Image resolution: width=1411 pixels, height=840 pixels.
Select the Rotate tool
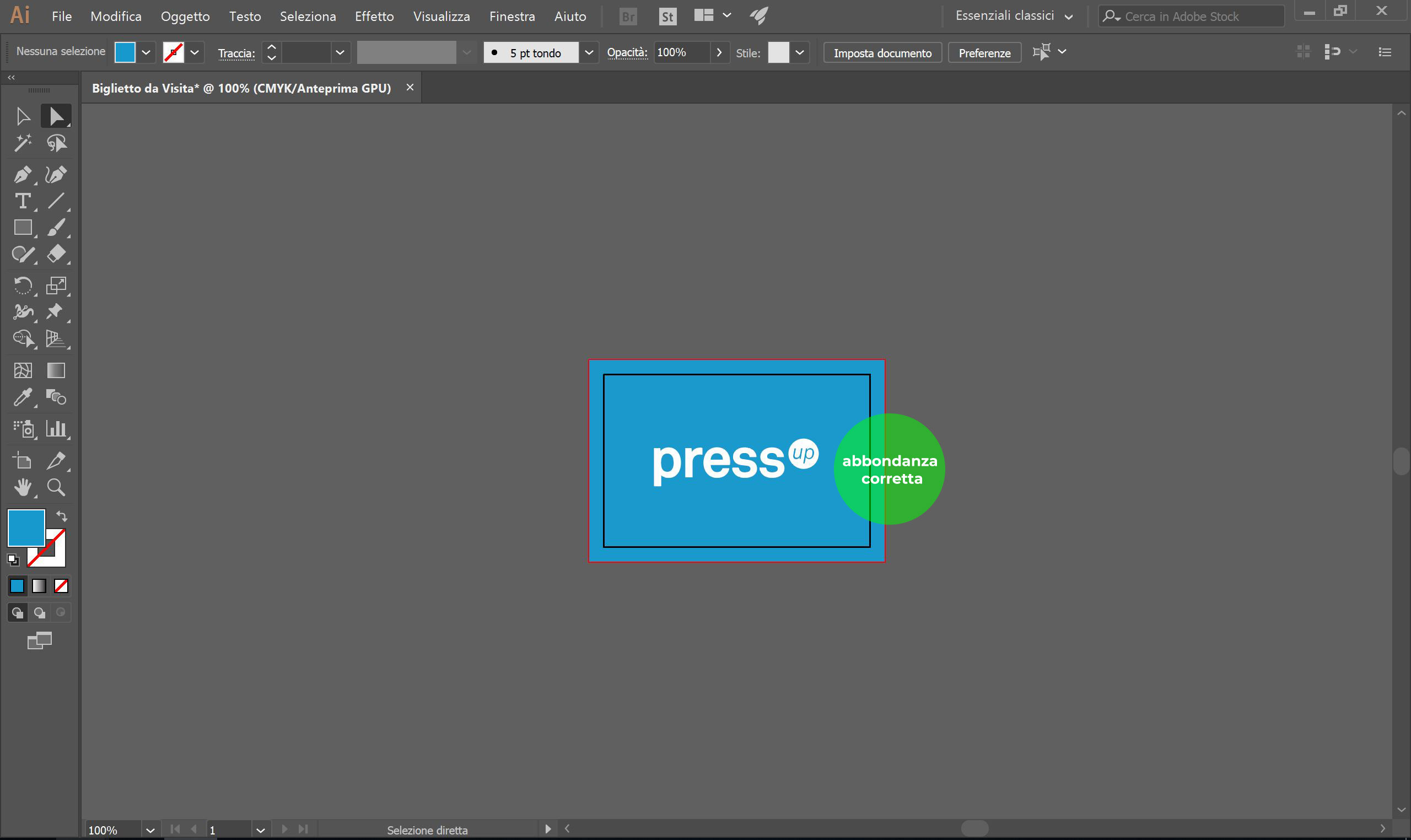click(x=23, y=286)
